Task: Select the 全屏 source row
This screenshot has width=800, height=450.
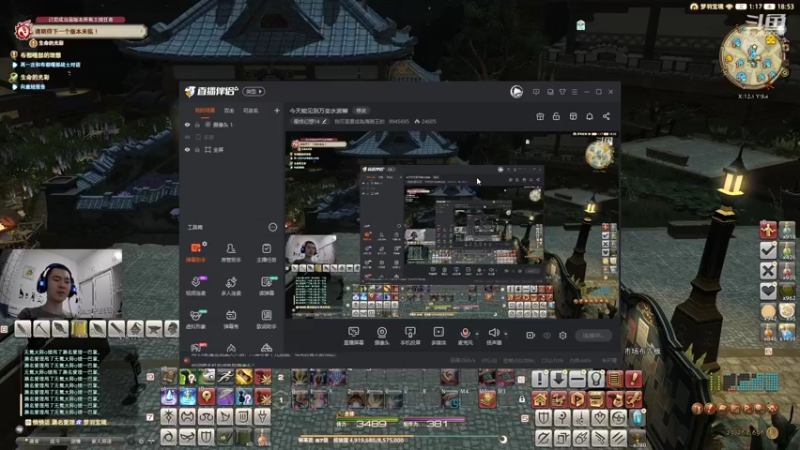Action: click(232, 149)
